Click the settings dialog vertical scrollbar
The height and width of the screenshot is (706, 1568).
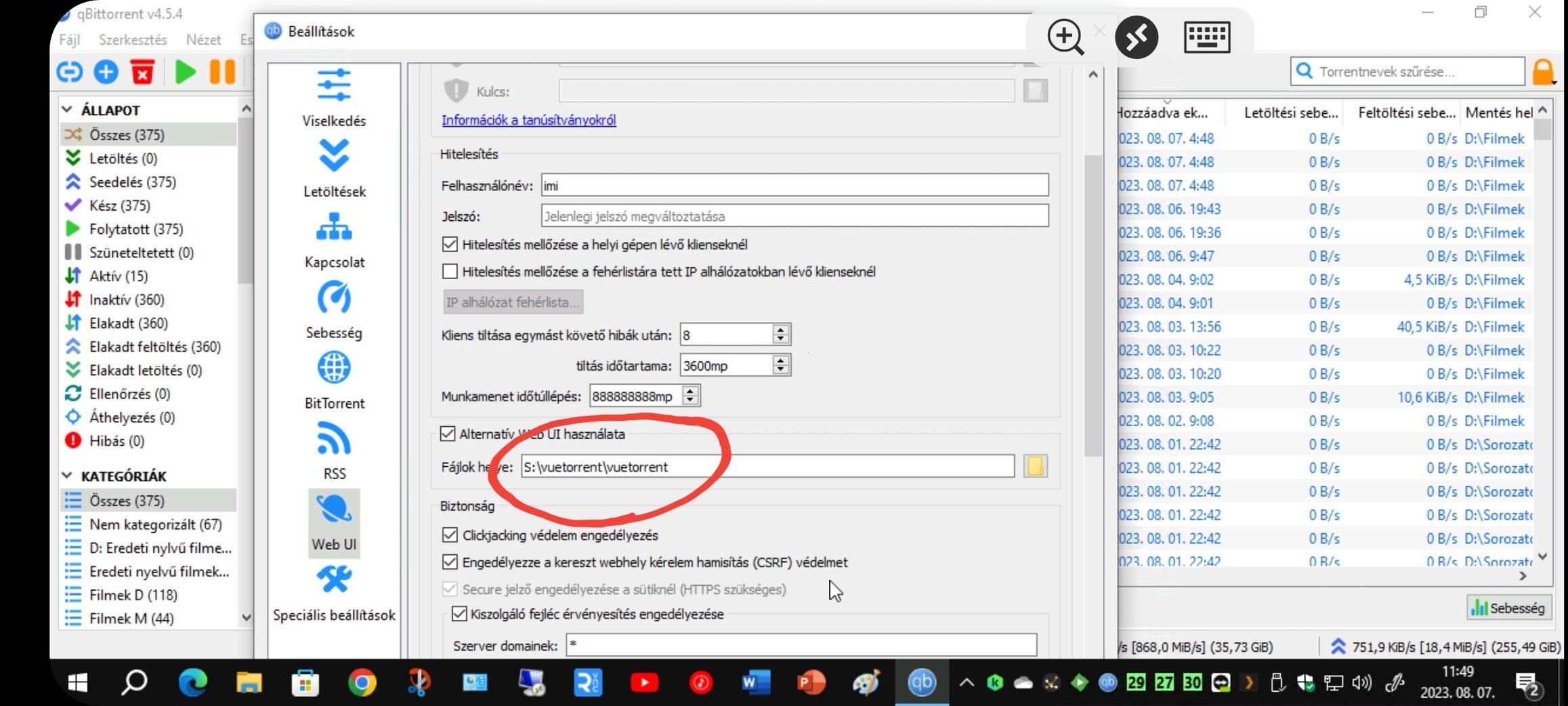(1093, 305)
